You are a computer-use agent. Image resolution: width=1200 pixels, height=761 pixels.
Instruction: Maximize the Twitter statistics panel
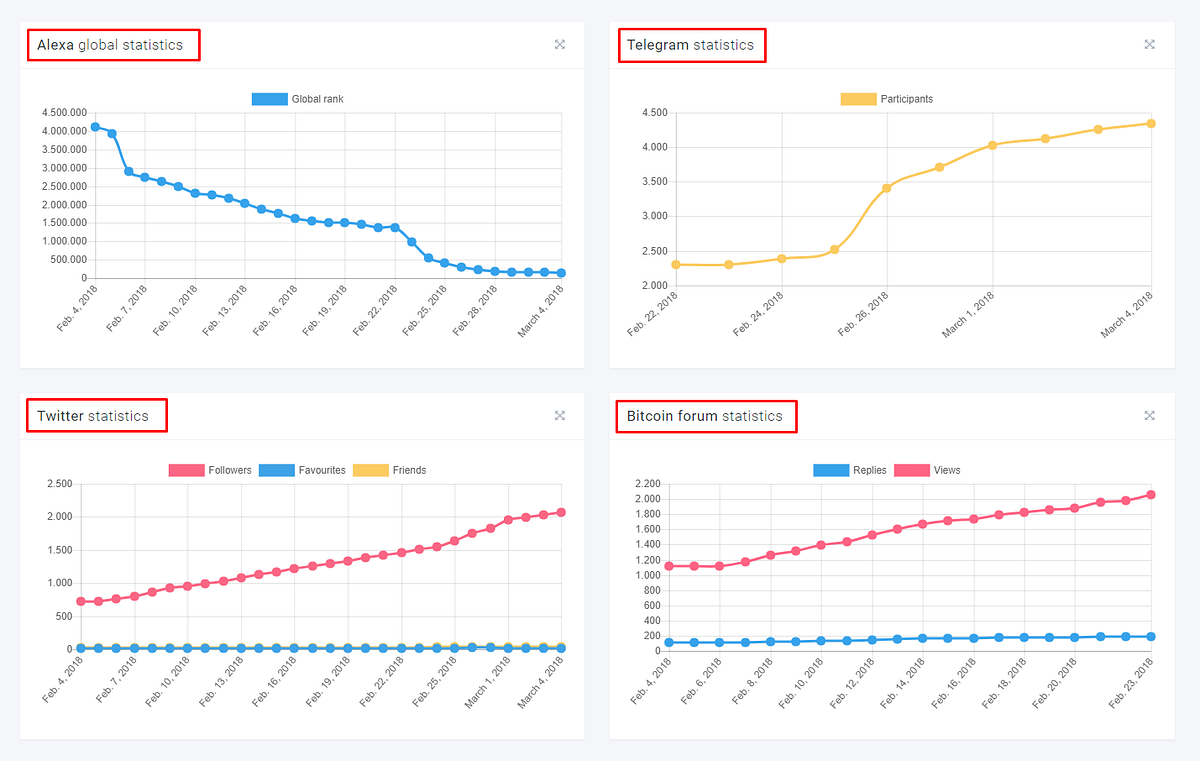pos(560,415)
